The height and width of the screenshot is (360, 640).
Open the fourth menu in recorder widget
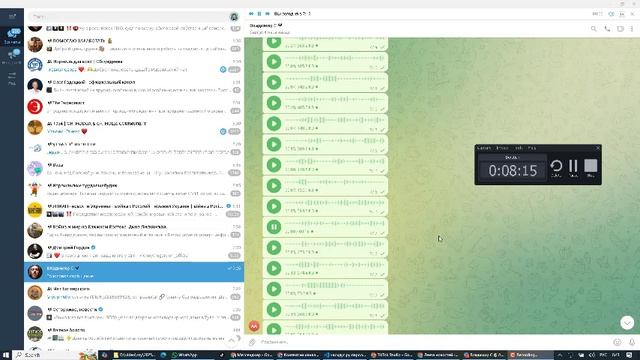pos(531,148)
